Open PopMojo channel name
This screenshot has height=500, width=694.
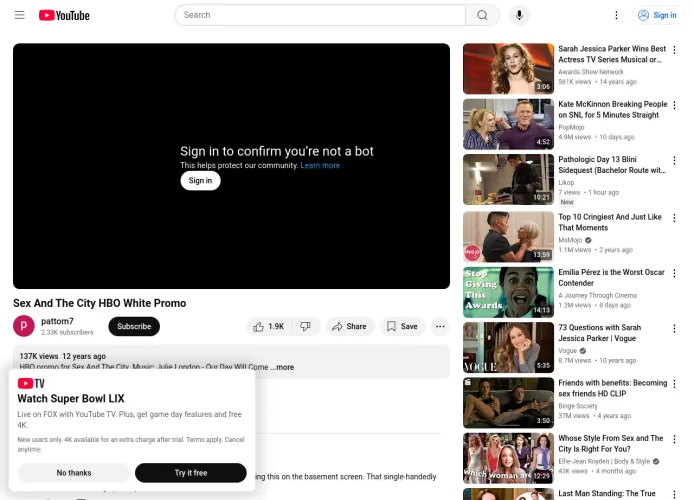[571, 127]
